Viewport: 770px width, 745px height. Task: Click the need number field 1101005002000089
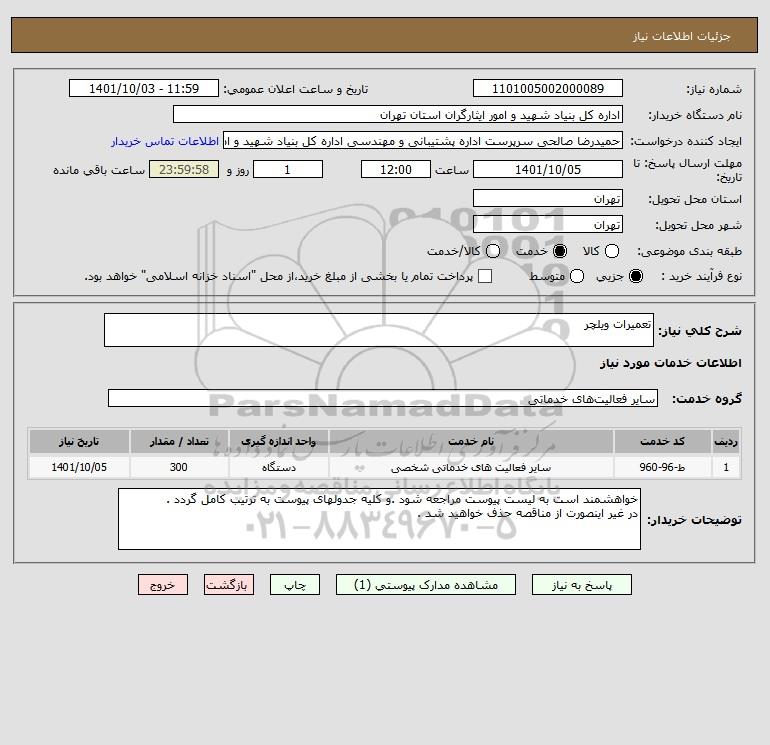point(548,88)
